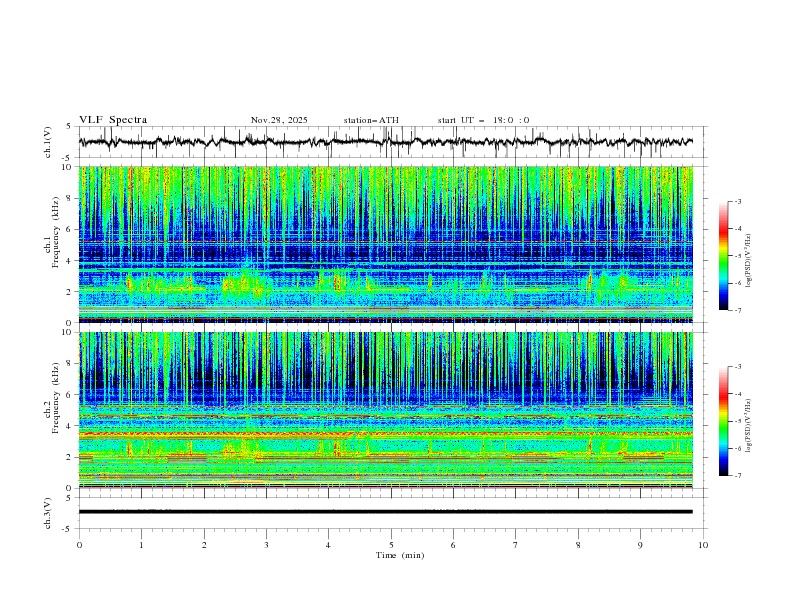792x612 pixels.
Task: Click the ch.2 'log(PSD)(V²/Hz)' colorbar title
Action: 750,426
